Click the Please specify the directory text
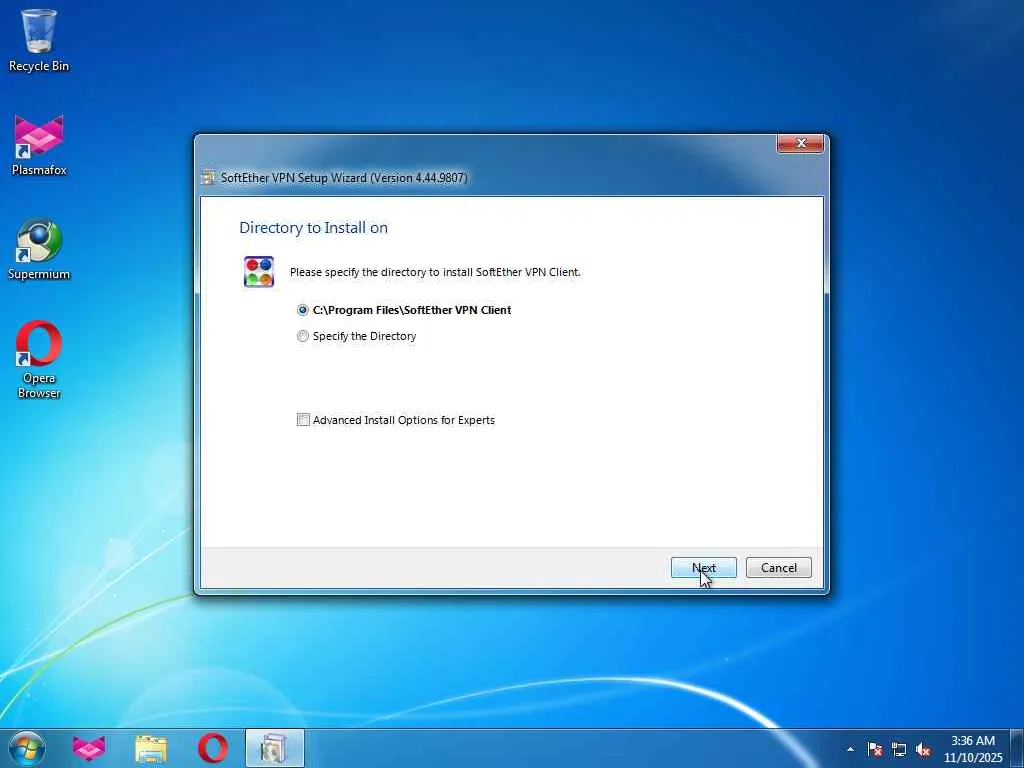This screenshot has width=1024, height=768. click(435, 272)
